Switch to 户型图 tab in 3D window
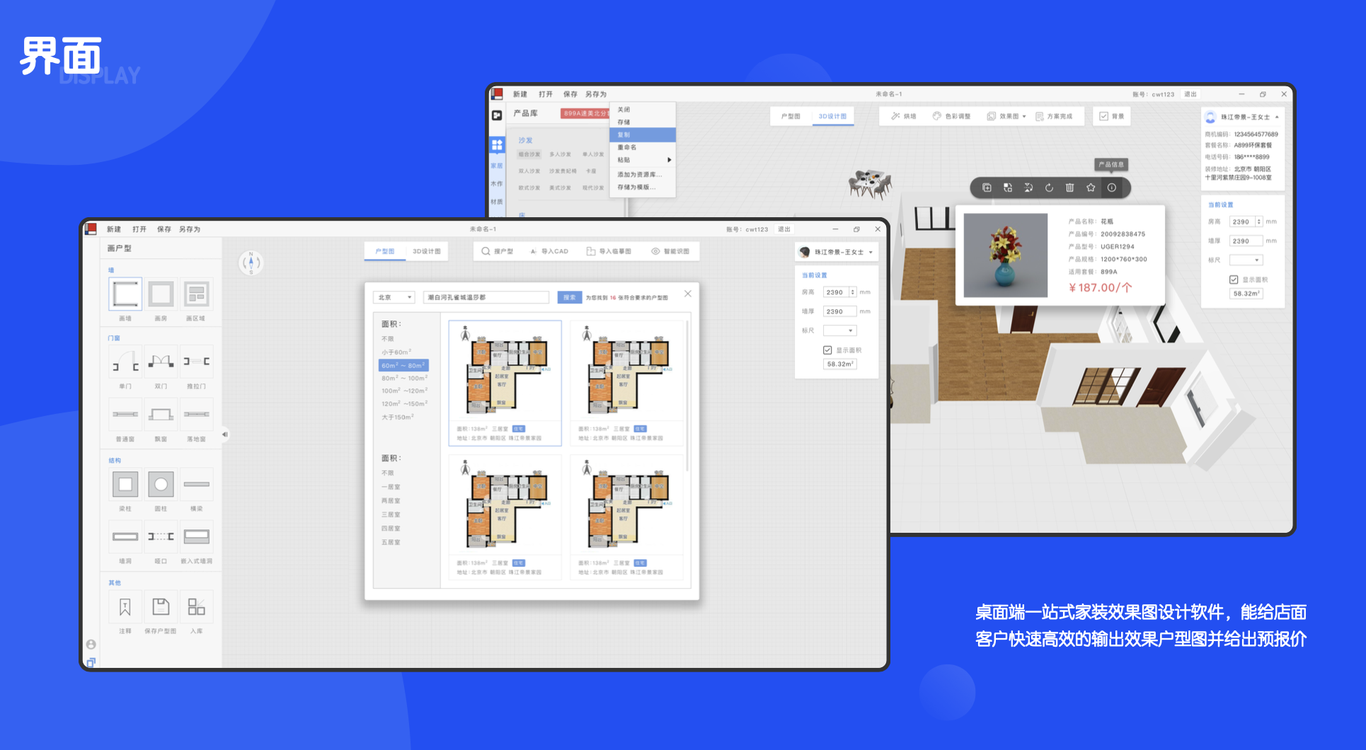The image size is (1366, 750). coord(791,116)
